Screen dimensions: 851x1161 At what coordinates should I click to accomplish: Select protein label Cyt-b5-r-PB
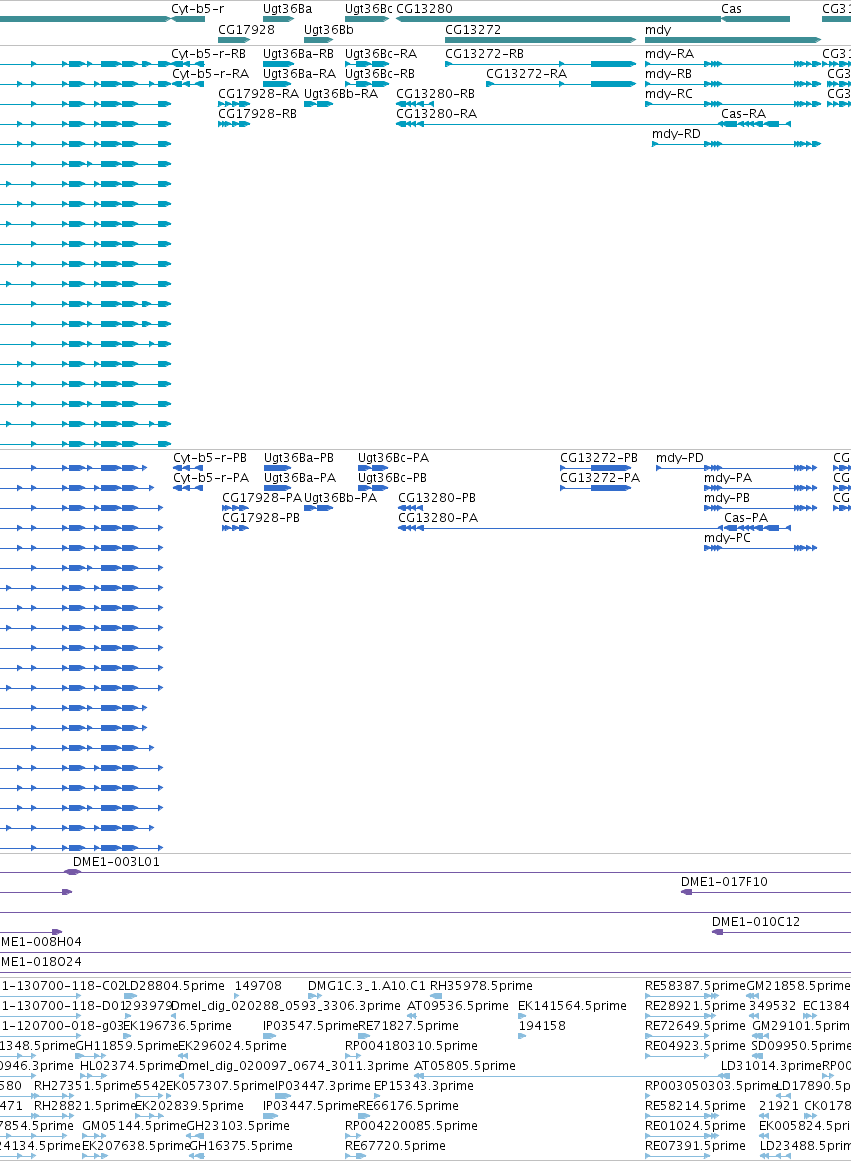point(210,458)
